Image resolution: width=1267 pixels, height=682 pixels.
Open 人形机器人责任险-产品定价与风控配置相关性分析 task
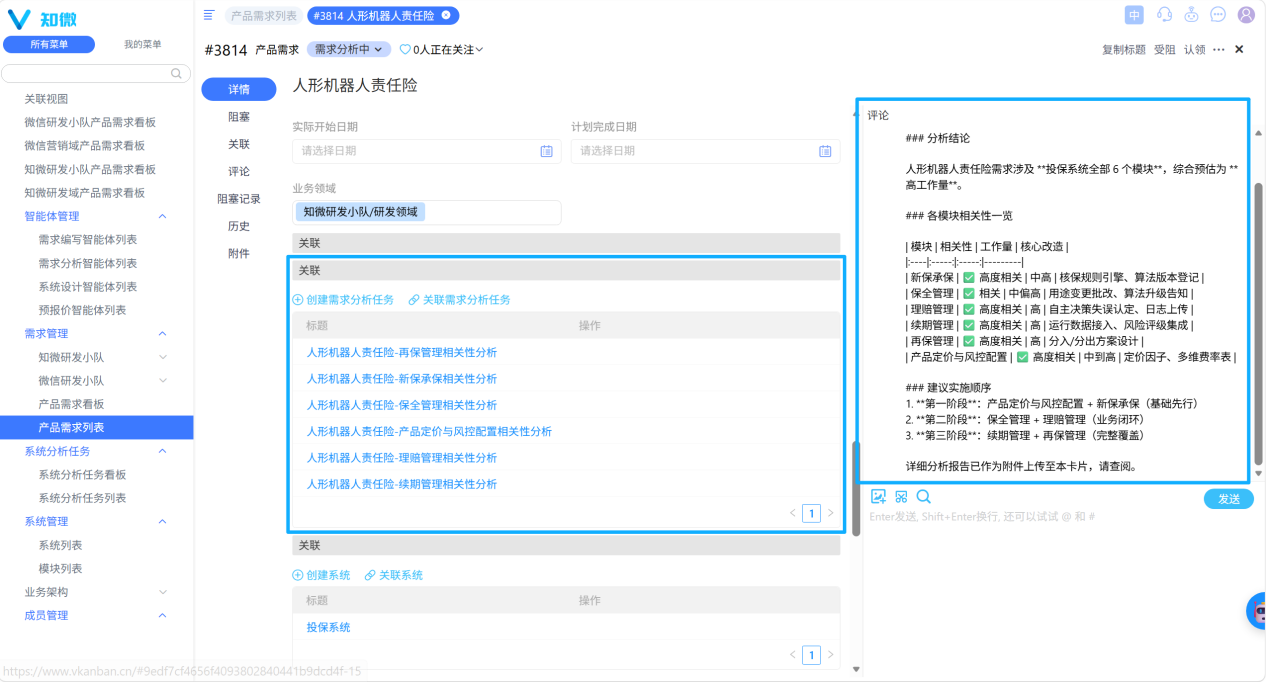[429, 431]
